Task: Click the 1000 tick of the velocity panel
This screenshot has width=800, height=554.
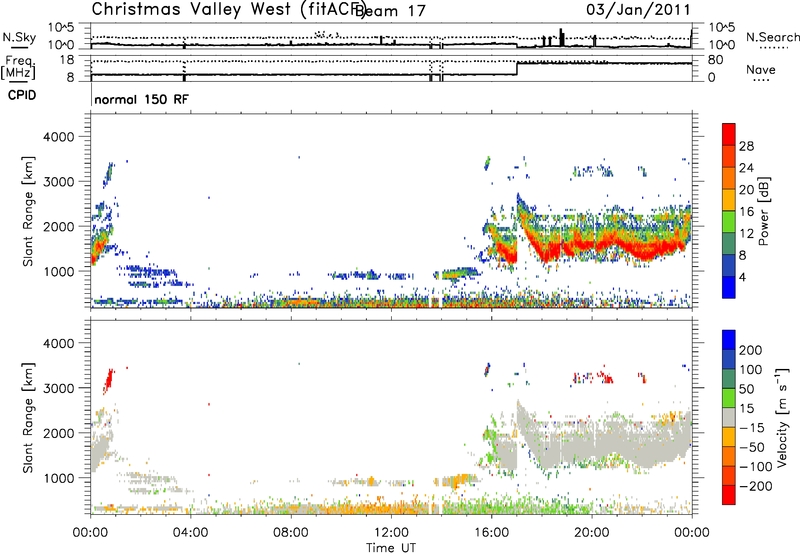Action: (x=58, y=478)
